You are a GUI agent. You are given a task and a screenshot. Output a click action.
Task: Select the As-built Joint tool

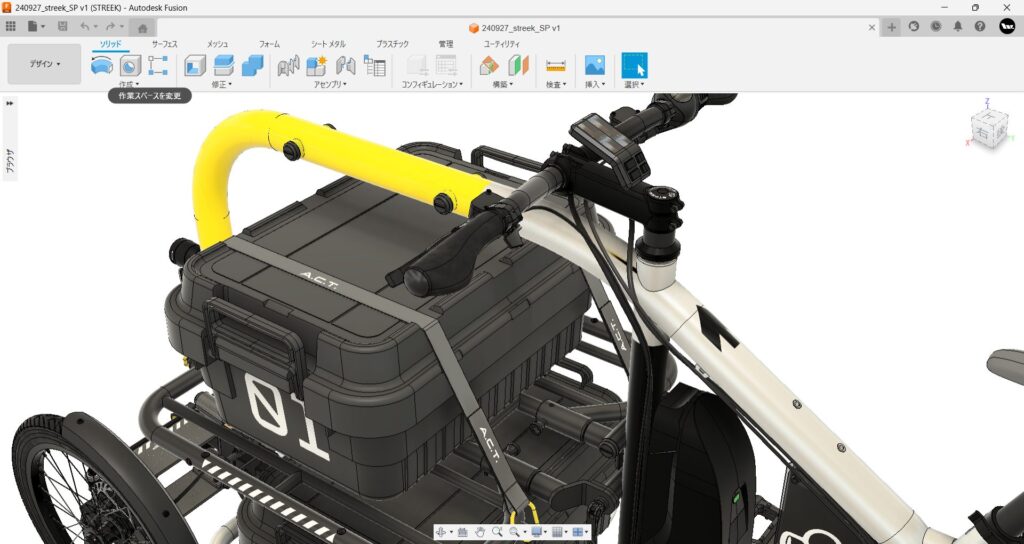[345, 65]
